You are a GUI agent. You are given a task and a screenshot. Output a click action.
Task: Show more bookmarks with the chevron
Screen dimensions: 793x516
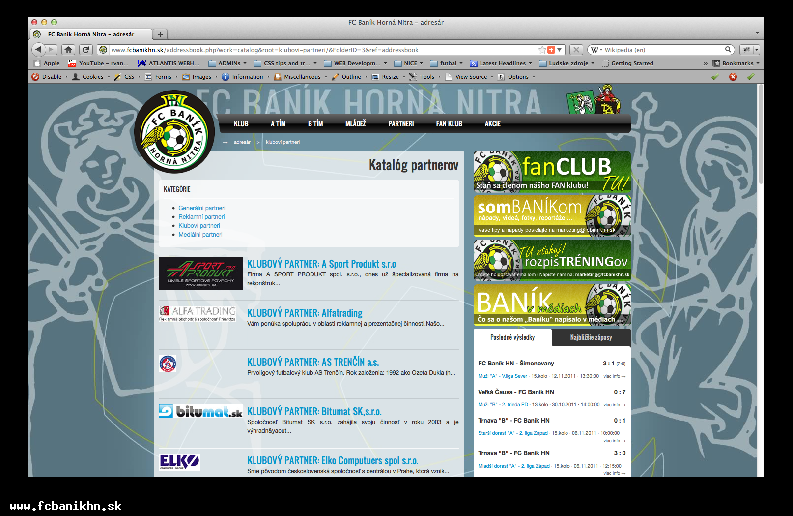[705, 63]
